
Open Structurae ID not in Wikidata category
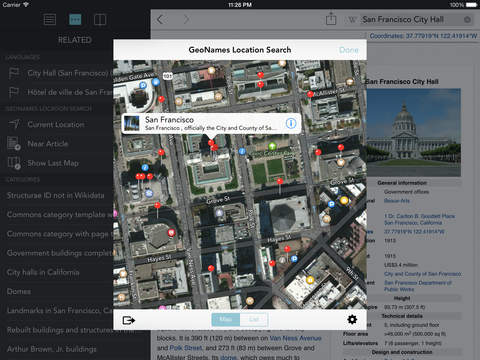tap(57, 195)
